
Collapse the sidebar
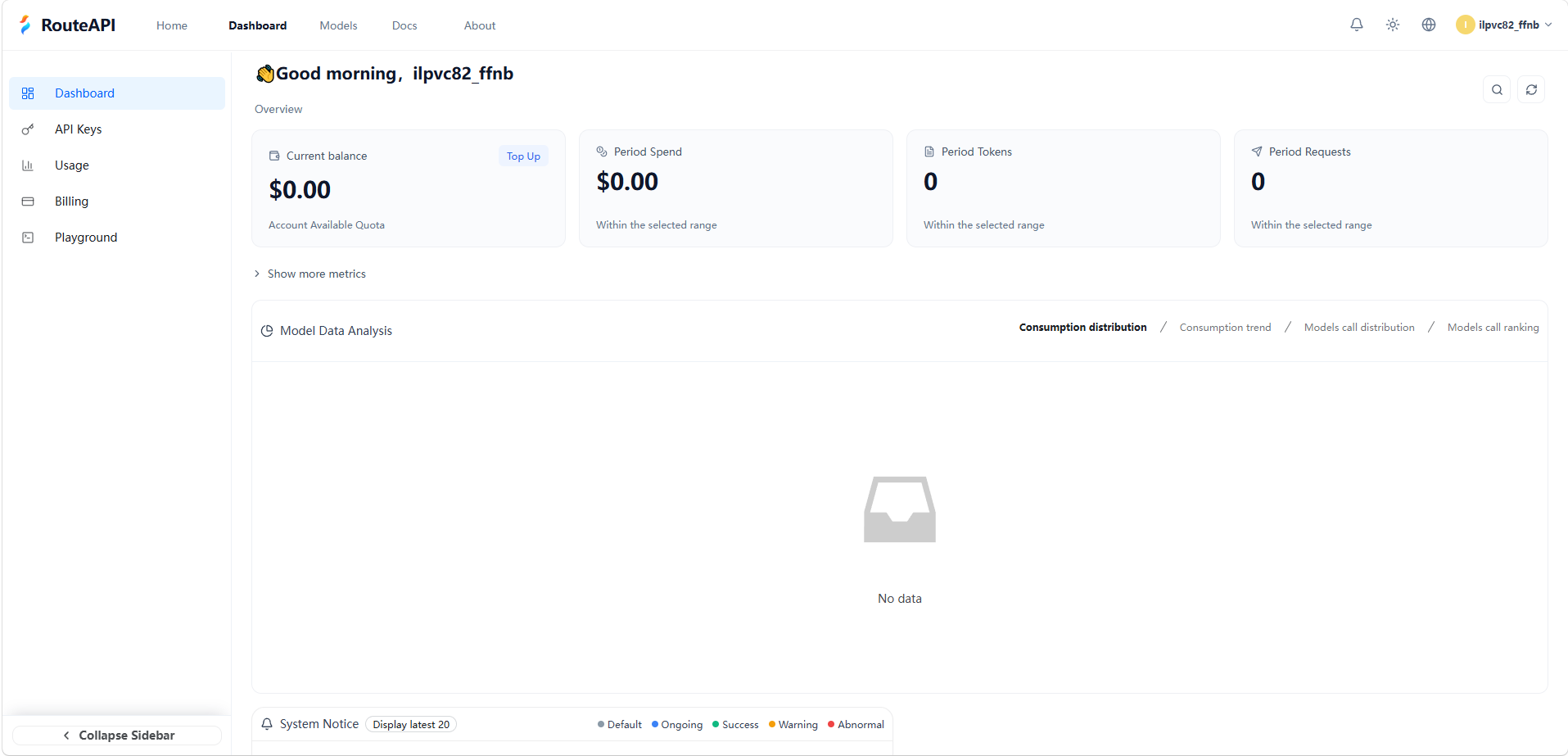(x=117, y=736)
